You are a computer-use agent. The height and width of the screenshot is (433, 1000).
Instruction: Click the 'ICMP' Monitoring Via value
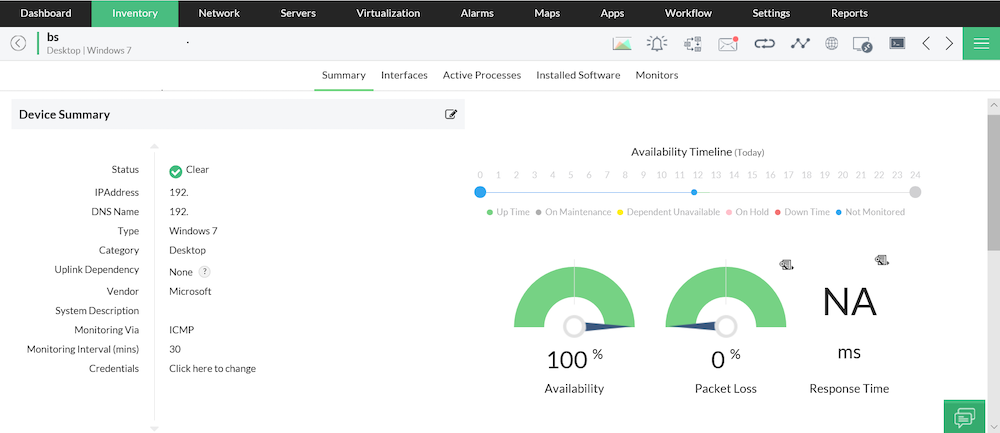pos(182,330)
